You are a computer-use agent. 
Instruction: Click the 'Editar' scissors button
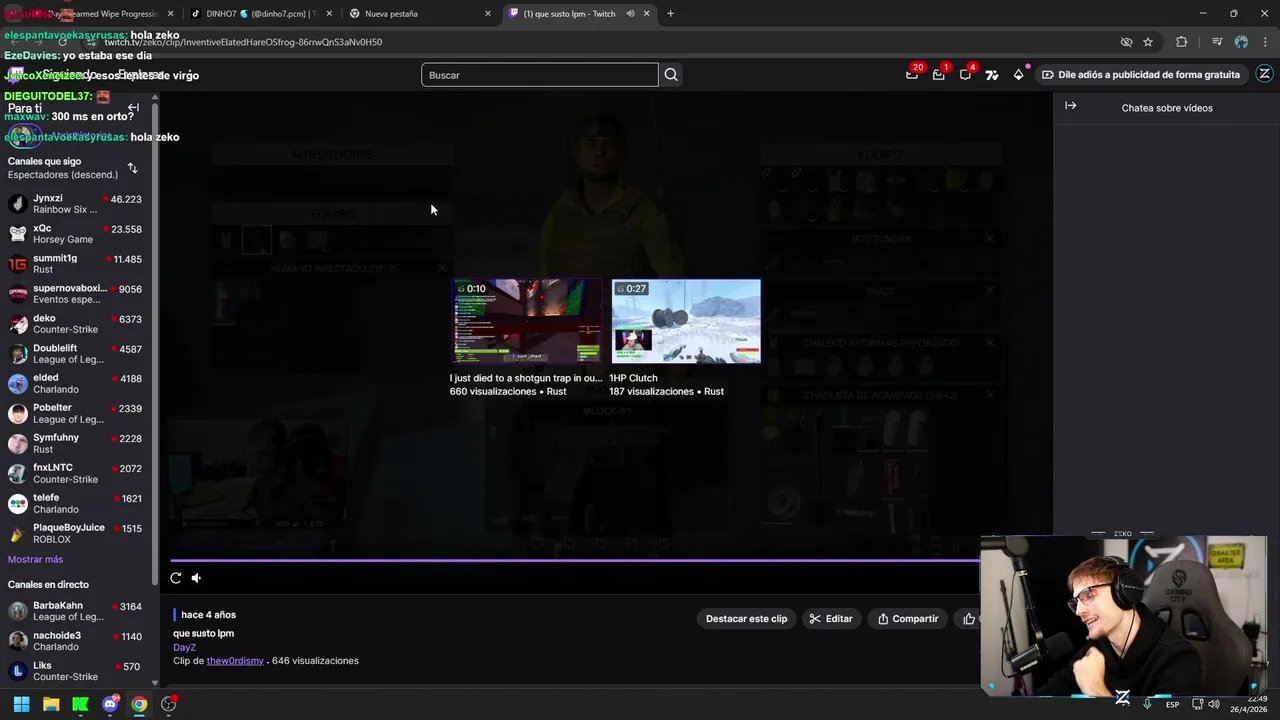click(831, 619)
